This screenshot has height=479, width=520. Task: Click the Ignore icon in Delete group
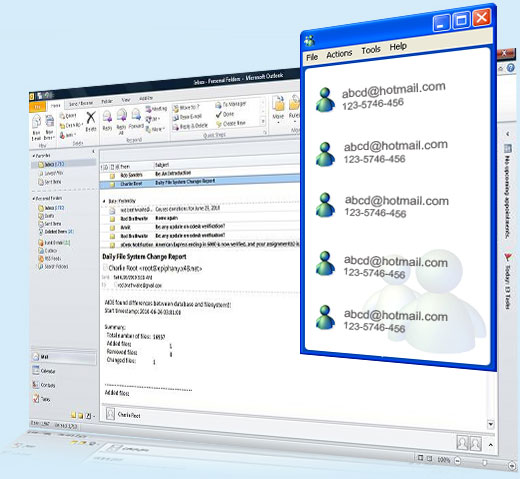point(62,116)
